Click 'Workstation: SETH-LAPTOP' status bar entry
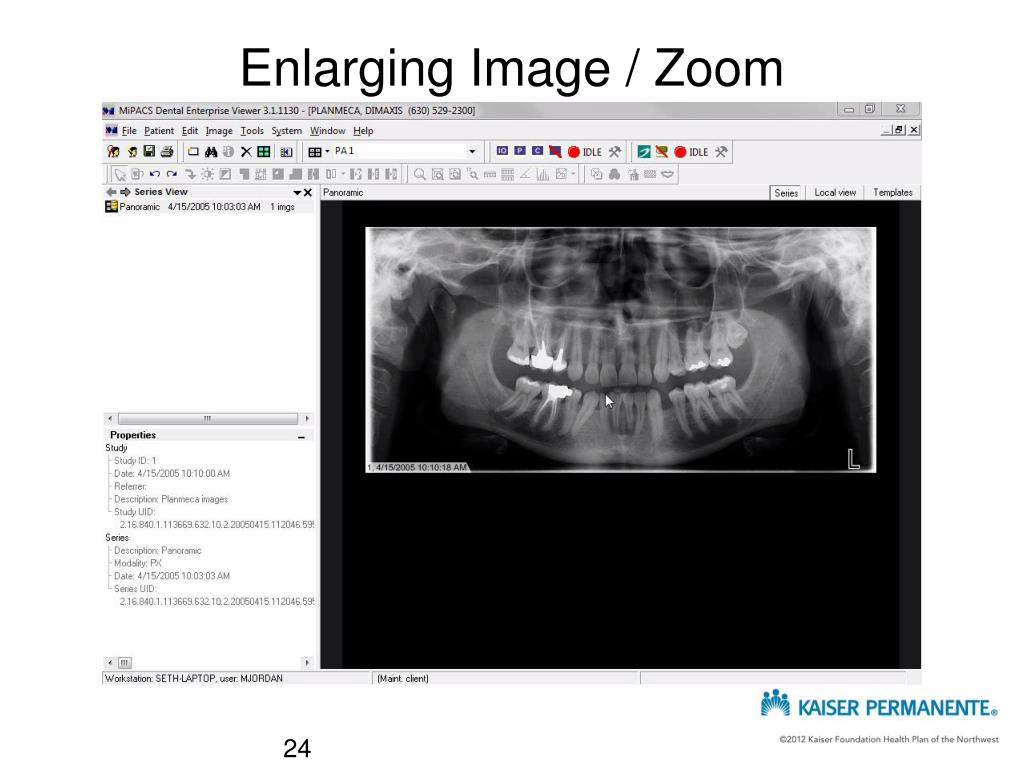The image size is (1024, 768). [x=194, y=679]
